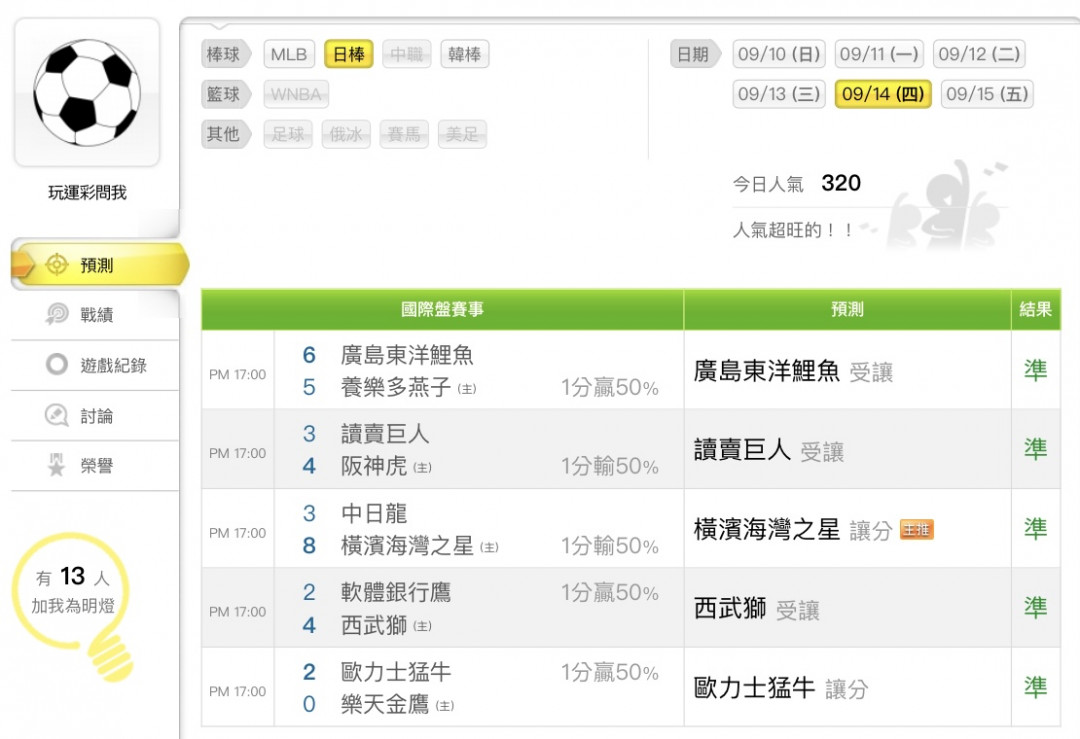Click team name 西武獅 in match list

374,625
